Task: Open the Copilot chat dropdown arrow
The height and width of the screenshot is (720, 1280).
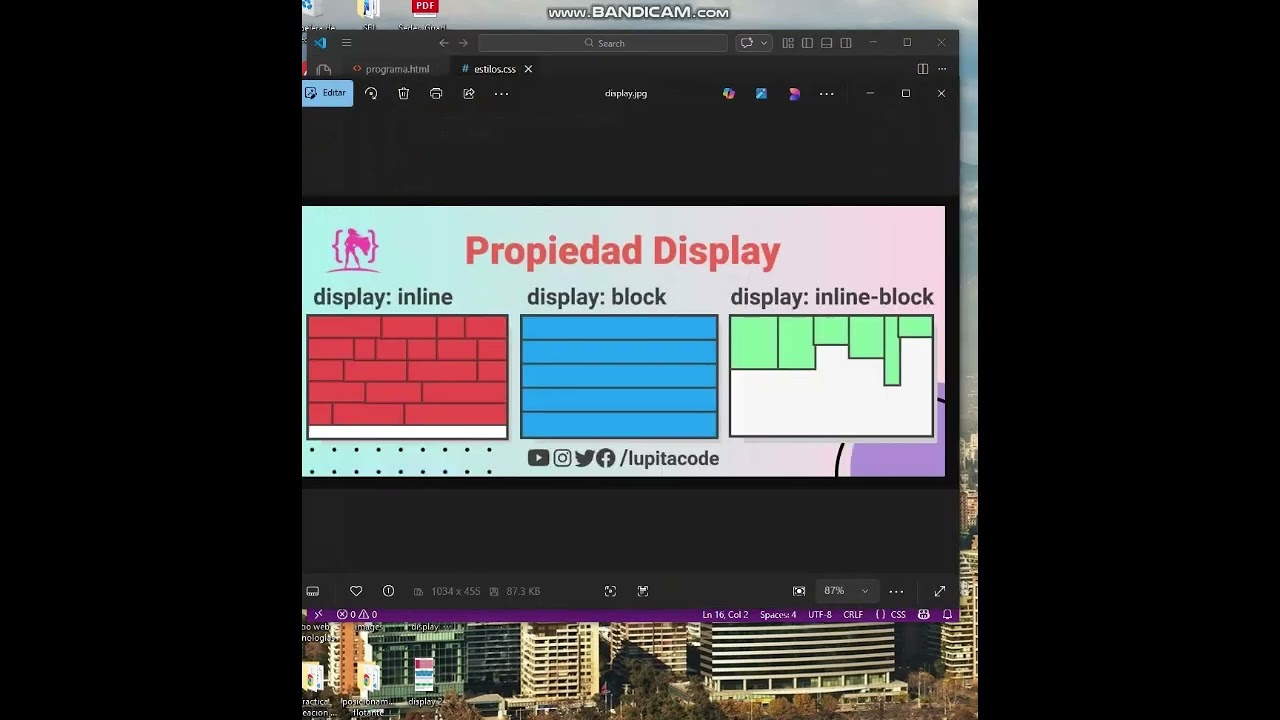Action: coord(764,43)
